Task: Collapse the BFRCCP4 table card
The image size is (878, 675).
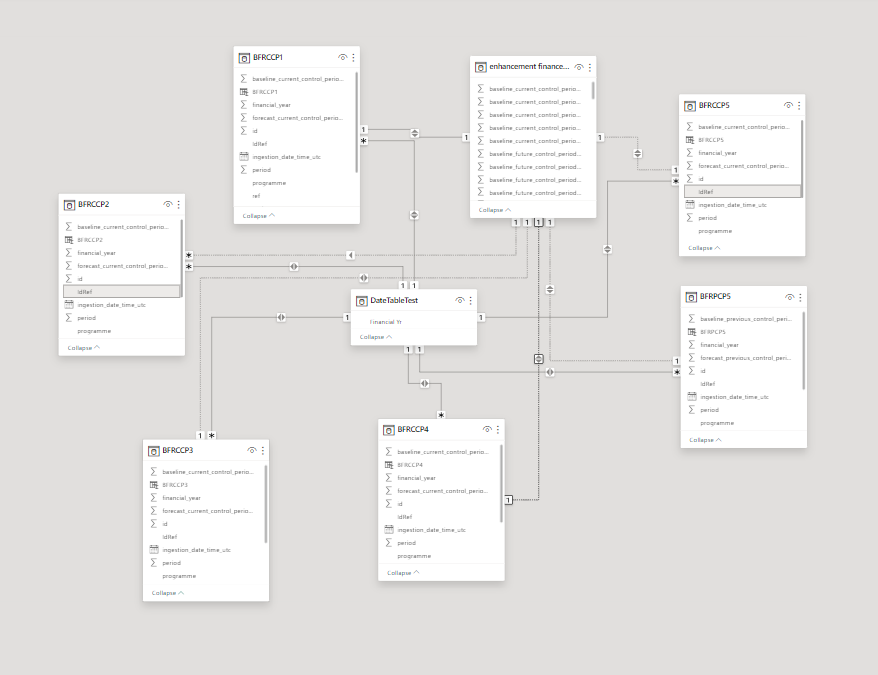Action: click(x=403, y=573)
